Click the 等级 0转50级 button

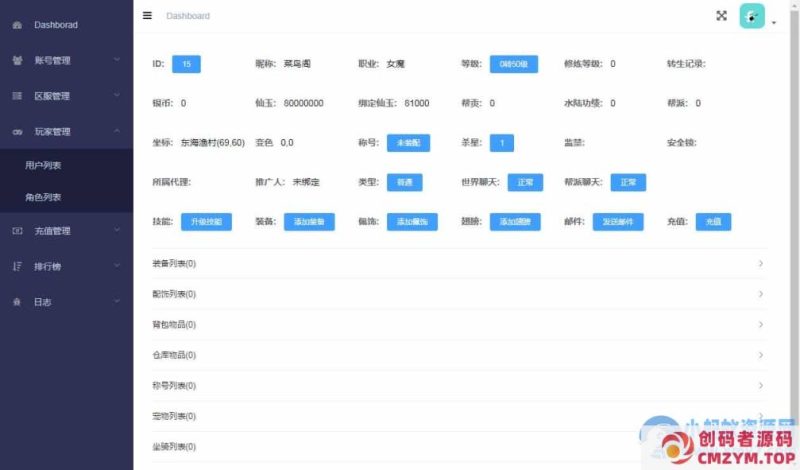514,64
